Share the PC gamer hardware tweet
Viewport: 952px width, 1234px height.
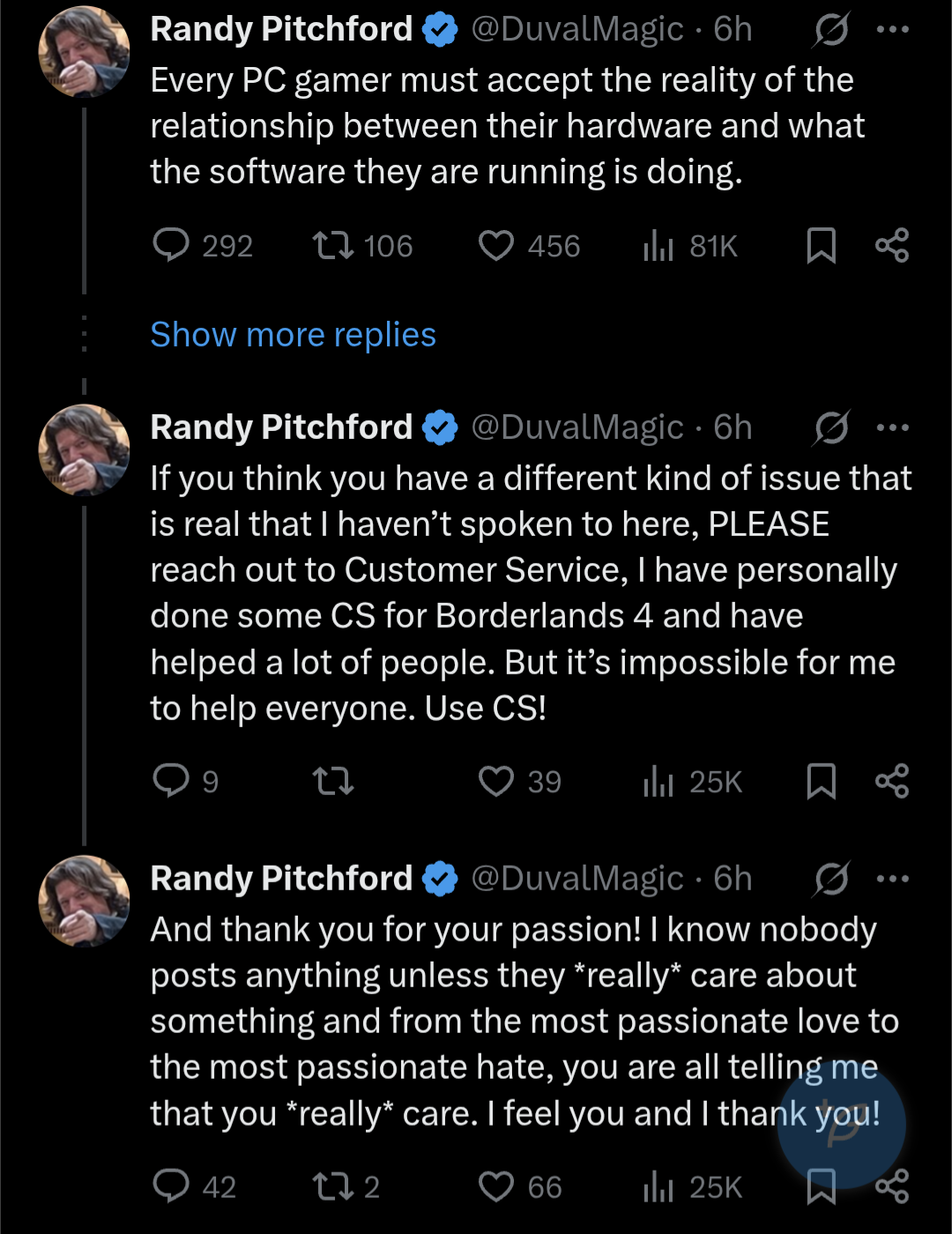point(892,245)
